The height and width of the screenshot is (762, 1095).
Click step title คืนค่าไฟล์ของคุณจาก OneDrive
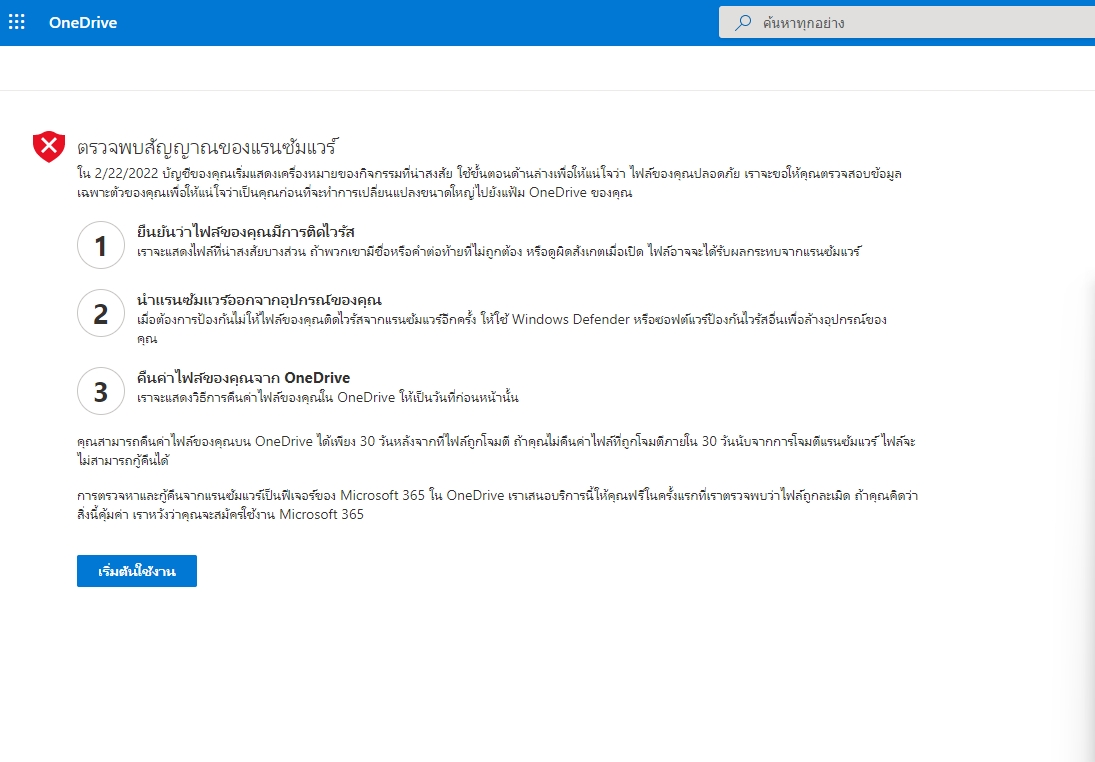[x=244, y=378]
